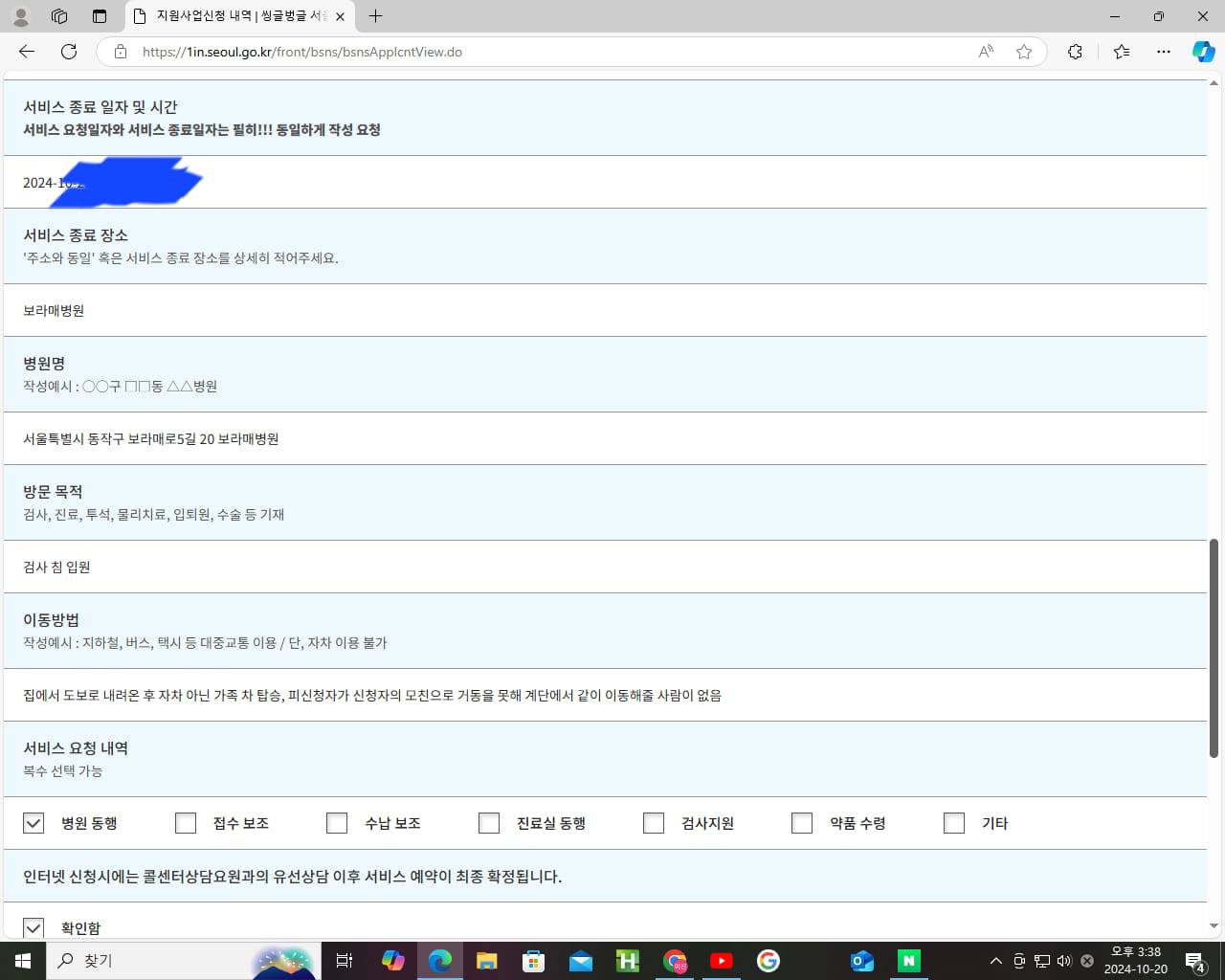
Task: Open the Windows Start menu
Action: [23, 961]
